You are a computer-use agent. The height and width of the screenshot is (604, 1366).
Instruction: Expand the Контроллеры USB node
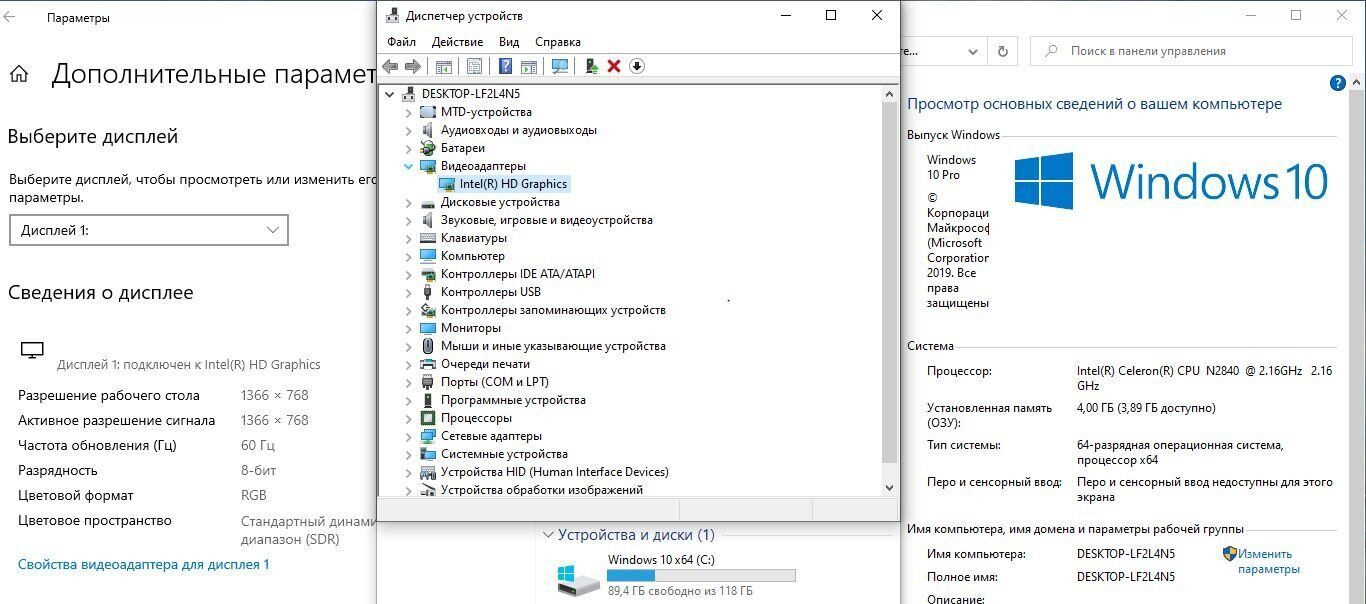click(408, 292)
